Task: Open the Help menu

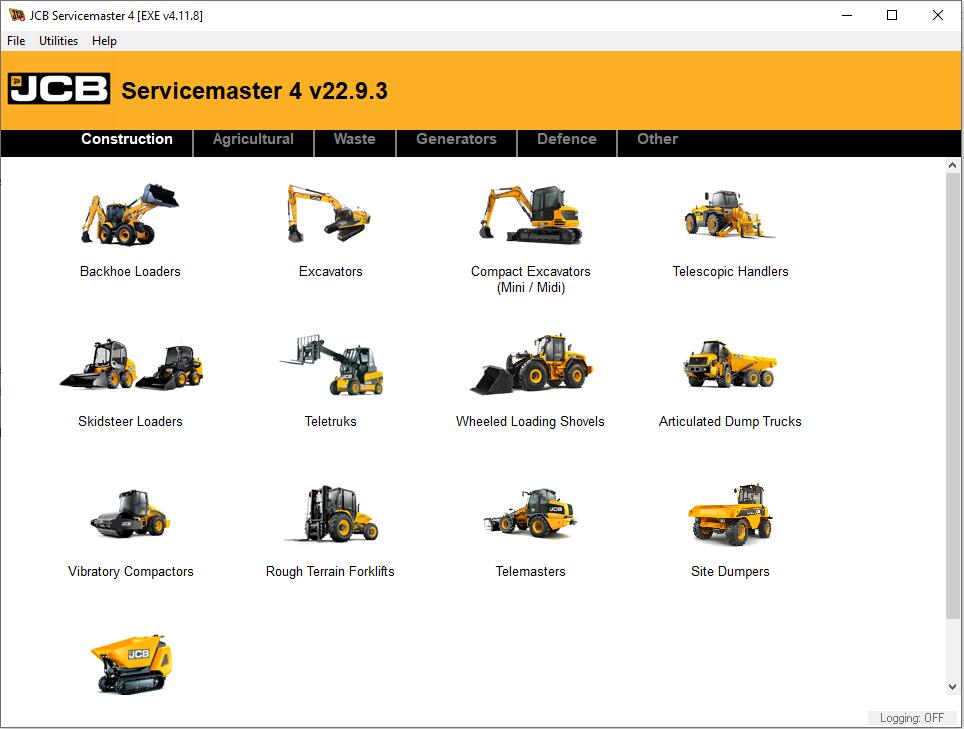Action: point(104,41)
